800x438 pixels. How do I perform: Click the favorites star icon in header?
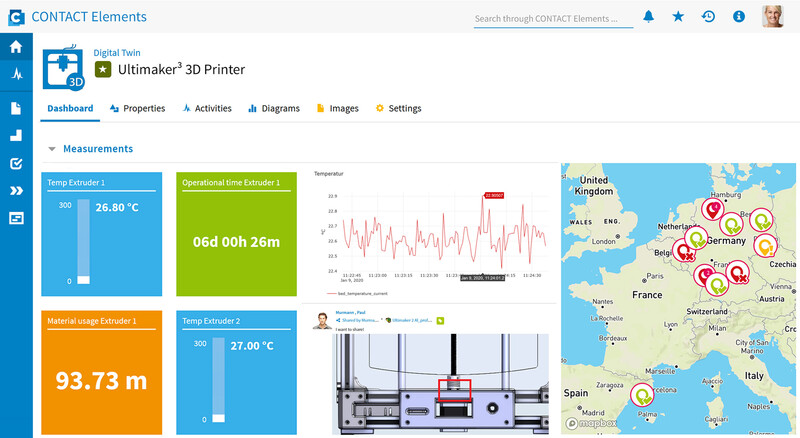(678, 17)
